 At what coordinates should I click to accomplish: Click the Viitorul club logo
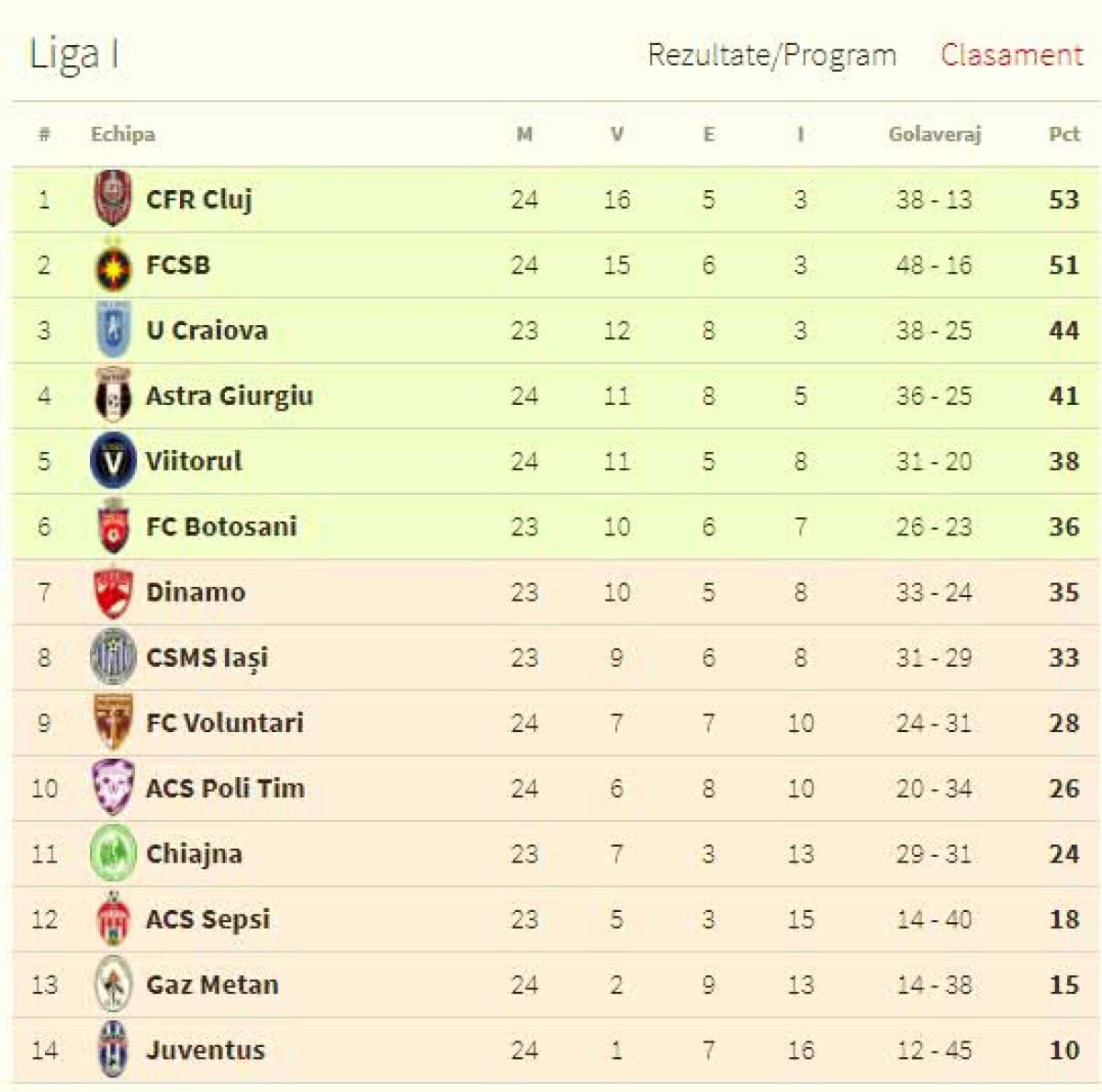click(113, 461)
